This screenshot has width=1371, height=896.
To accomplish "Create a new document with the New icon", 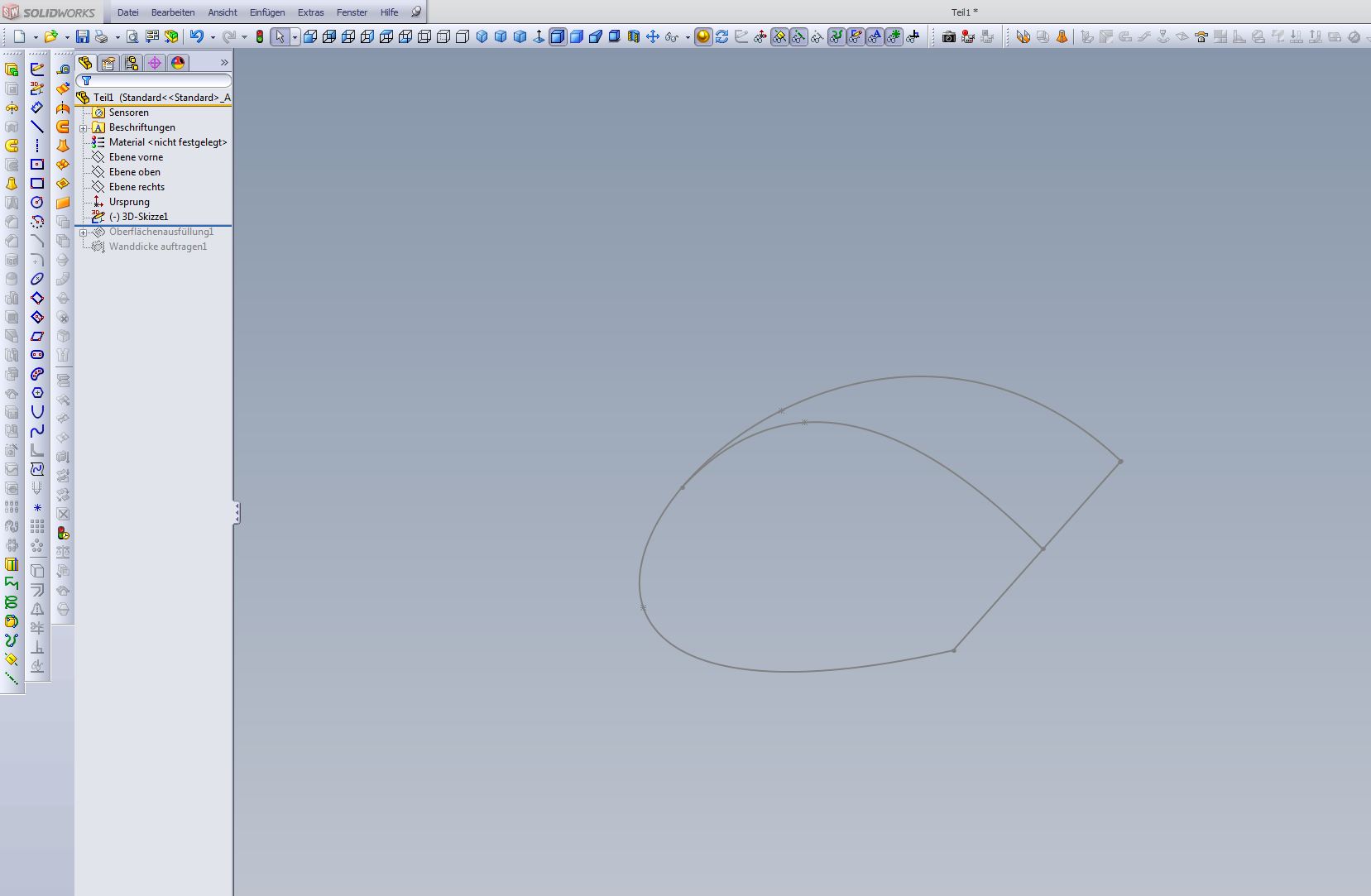I will coord(20,36).
